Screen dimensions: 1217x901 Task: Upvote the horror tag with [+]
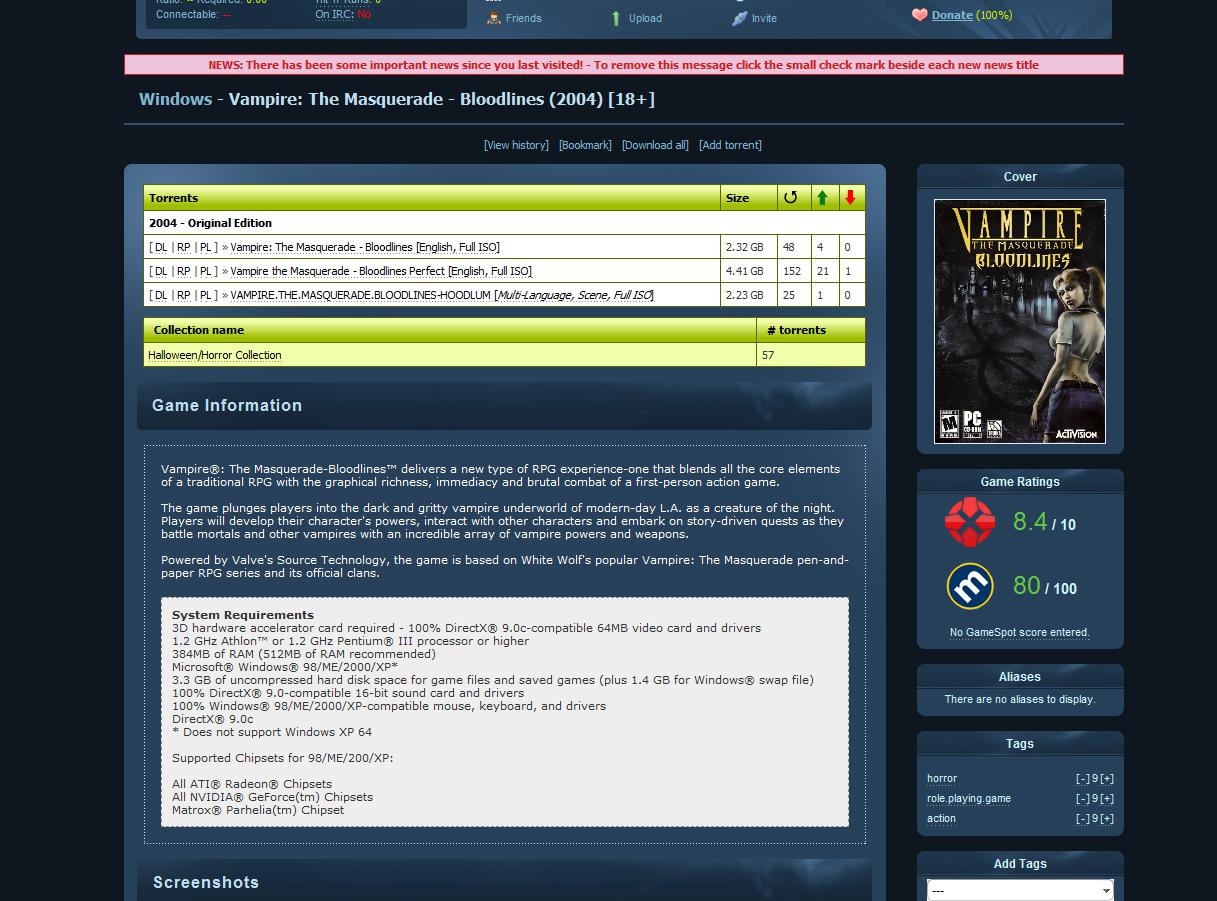pos(1107,778)
